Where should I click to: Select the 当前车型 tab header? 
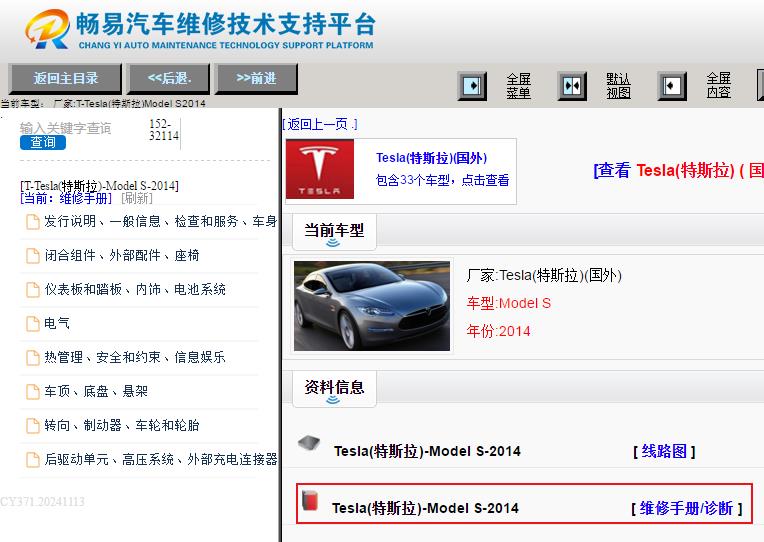[x=334, y=232]
